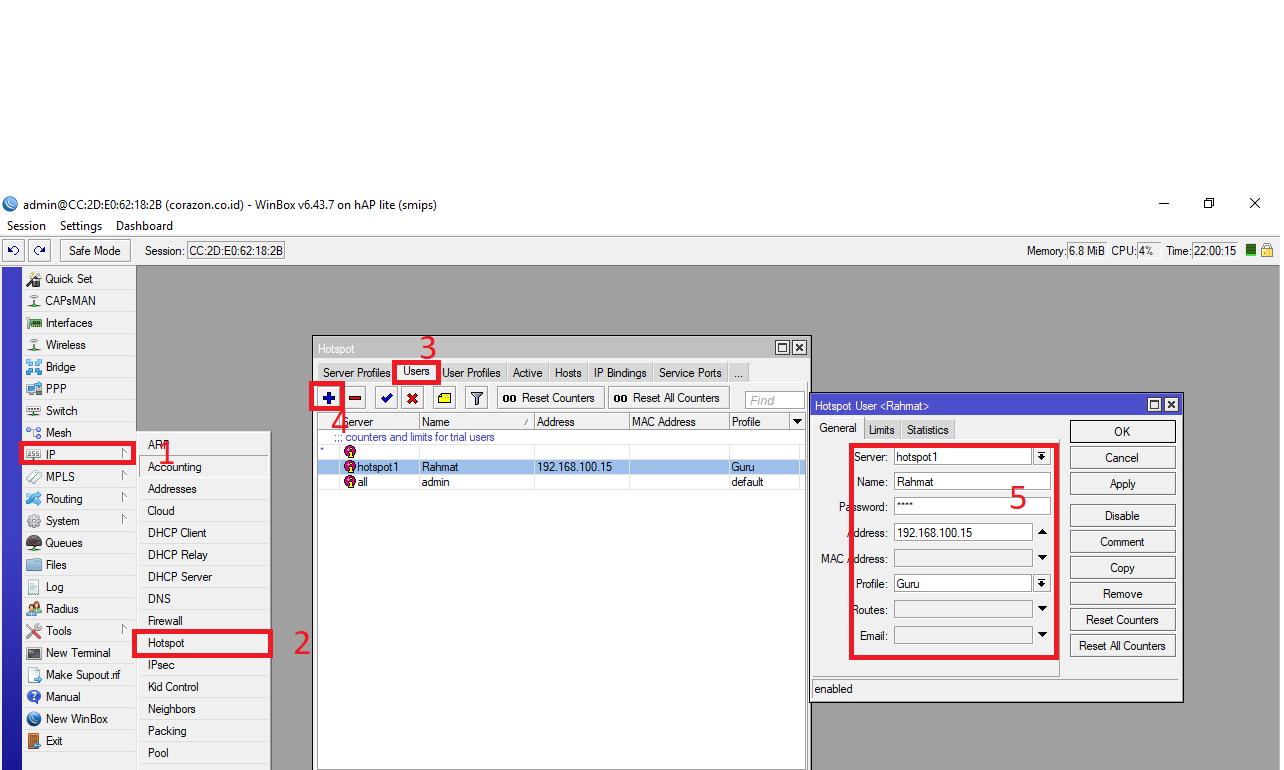Open Bridge in sidebar
The width and height of the screenshot is (1284, 770).
point(79,367)
